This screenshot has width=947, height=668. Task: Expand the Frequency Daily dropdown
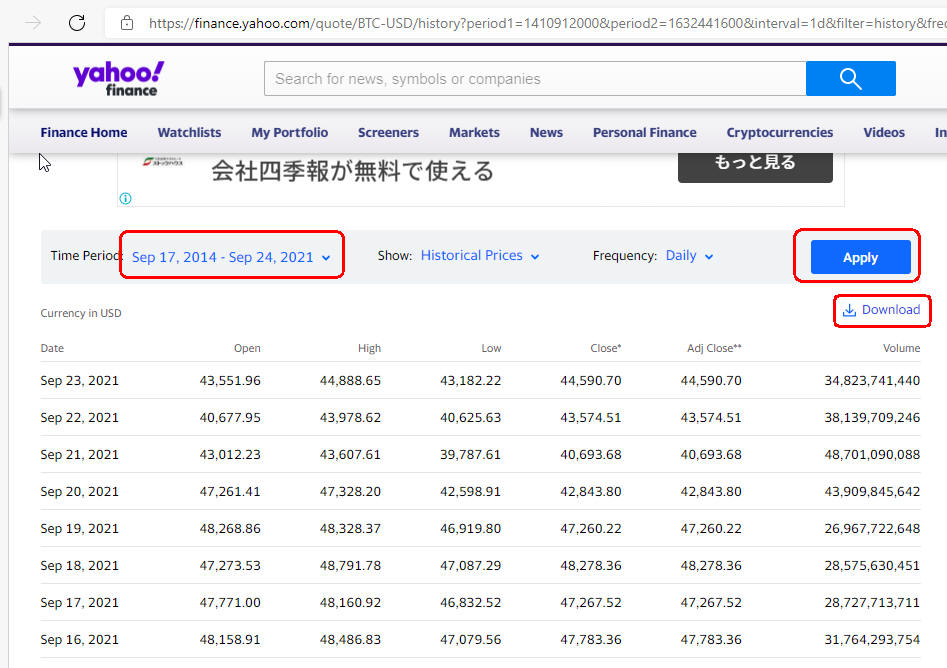[689, 255]
